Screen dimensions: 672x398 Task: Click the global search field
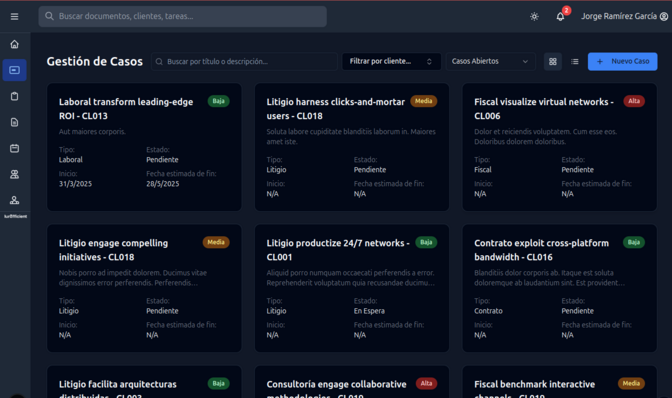pyautogui.click(x=183, y=16)
